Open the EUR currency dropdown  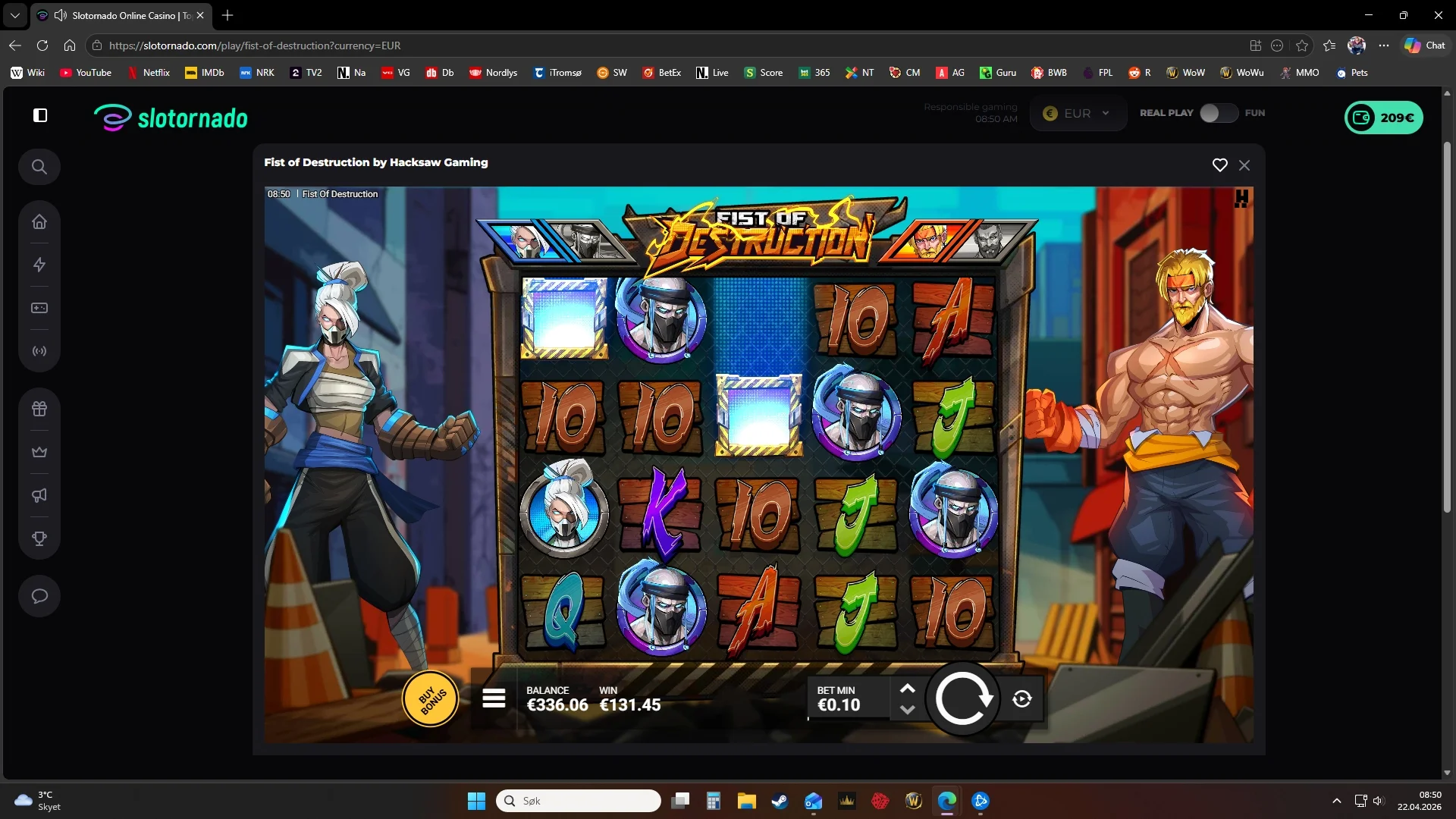1078,114
